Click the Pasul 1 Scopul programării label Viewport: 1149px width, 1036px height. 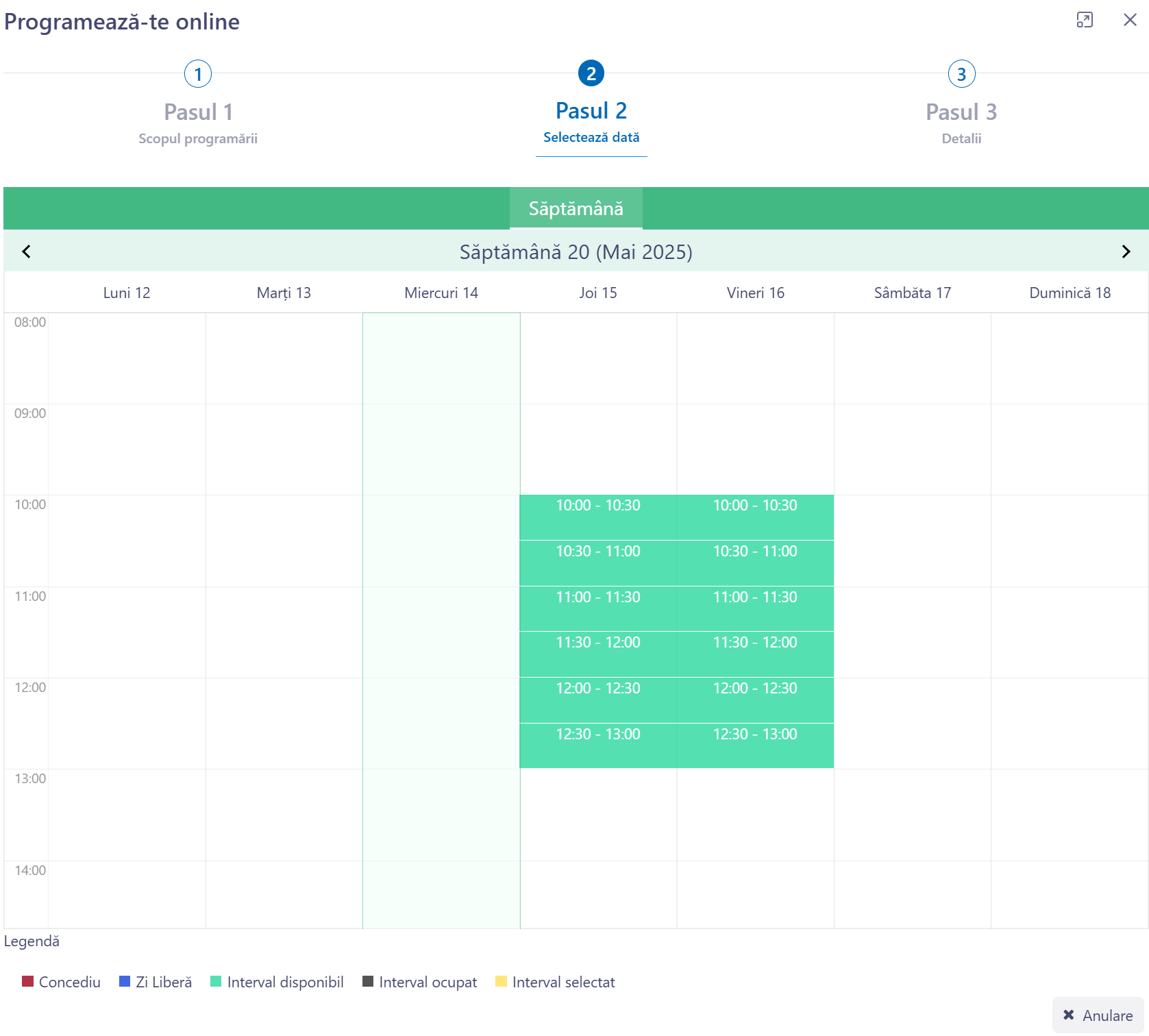tap(198, 138)
